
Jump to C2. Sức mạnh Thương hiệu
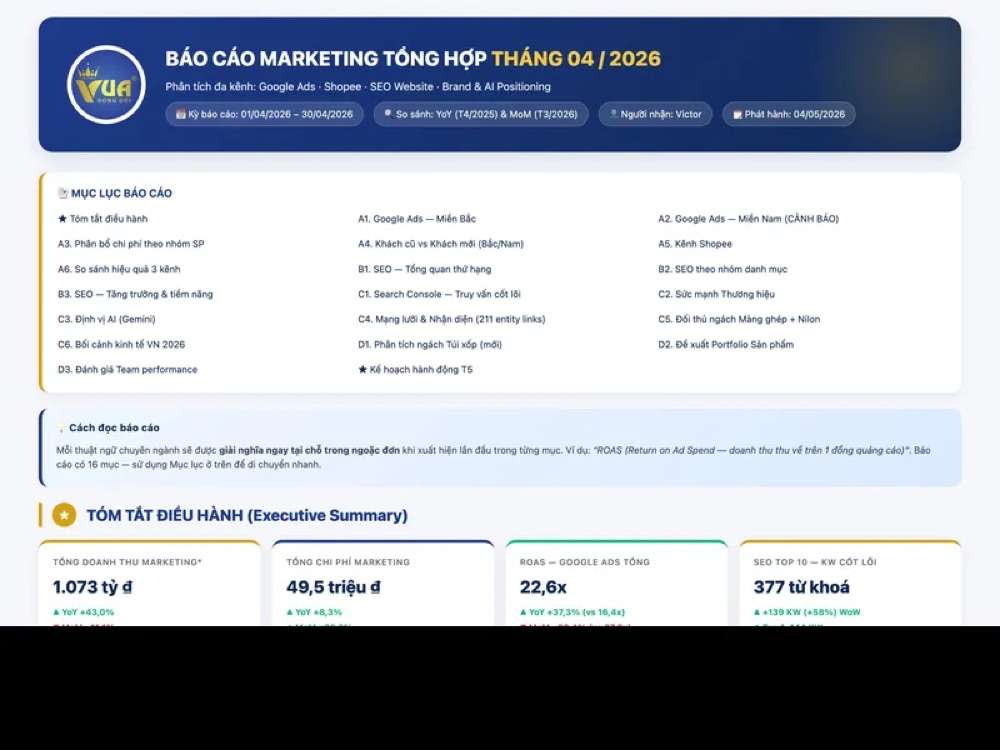(x=716, y=294)
